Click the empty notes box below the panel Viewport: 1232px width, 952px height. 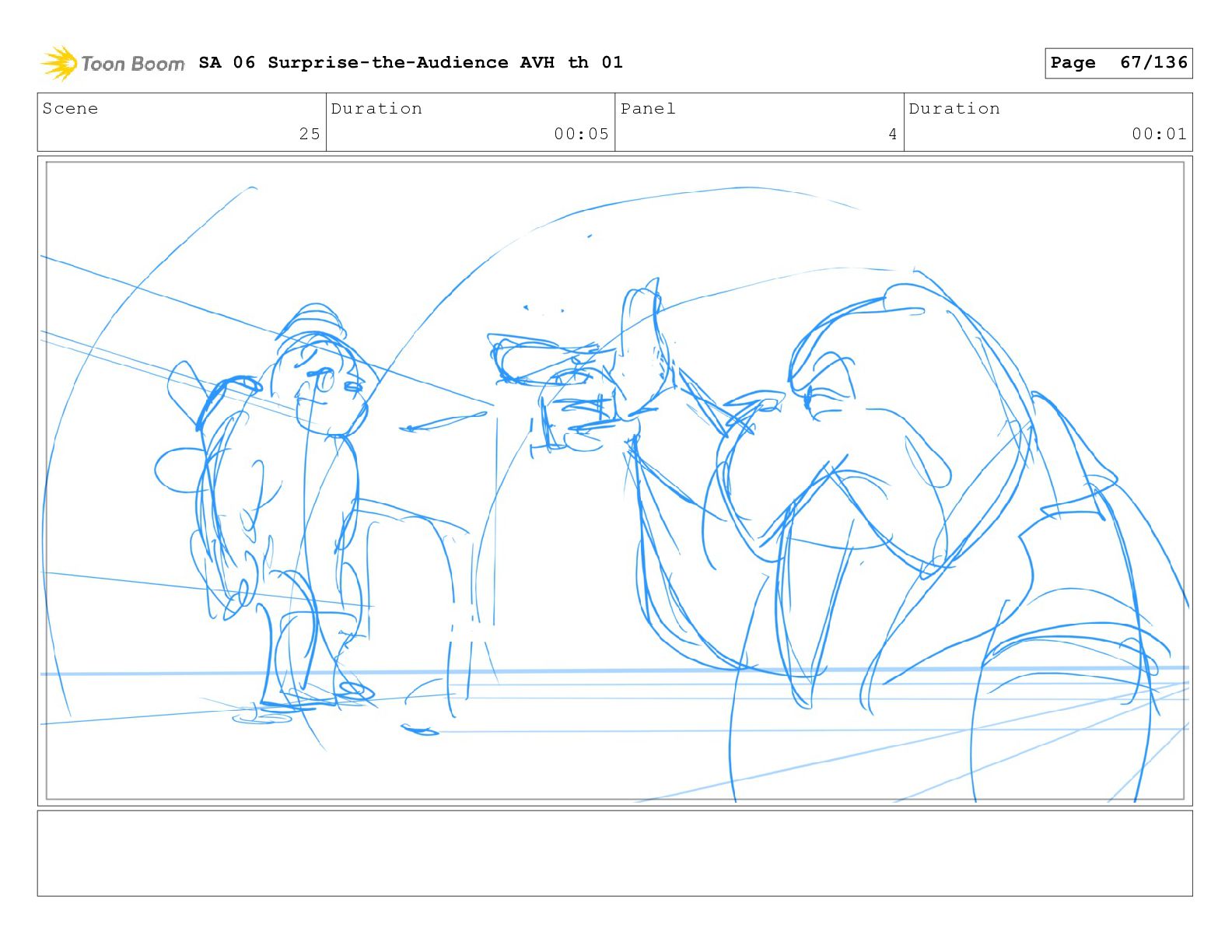(x=614, y=853)
